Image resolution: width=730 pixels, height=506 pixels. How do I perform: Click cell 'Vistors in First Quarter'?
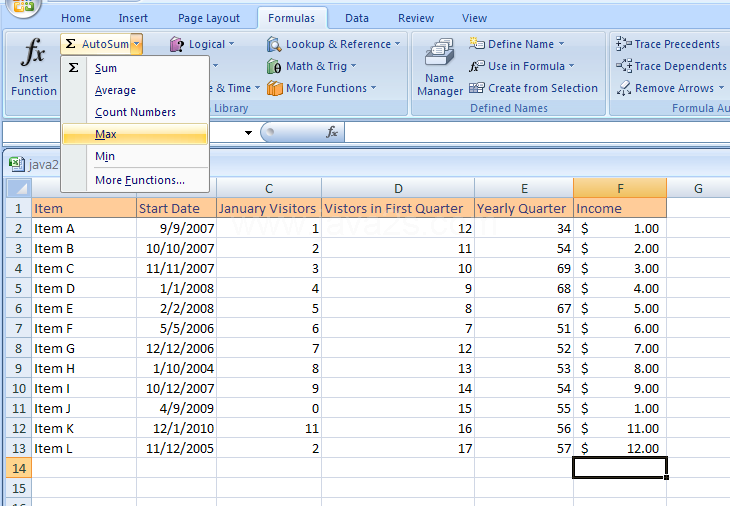tap(398, 208)
